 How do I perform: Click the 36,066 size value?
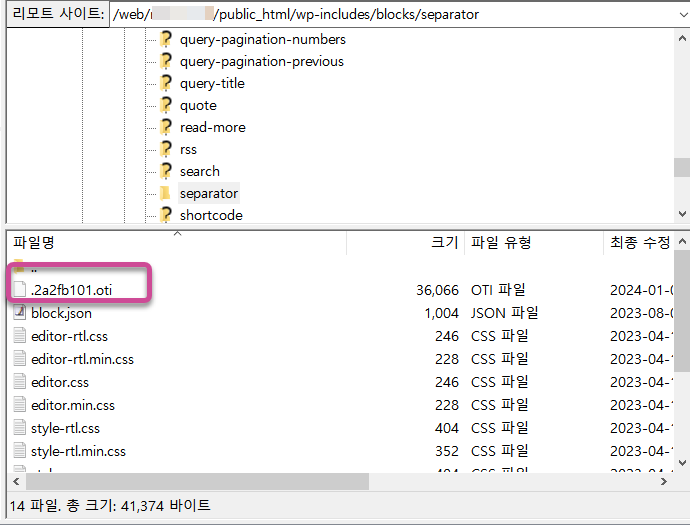437,290
